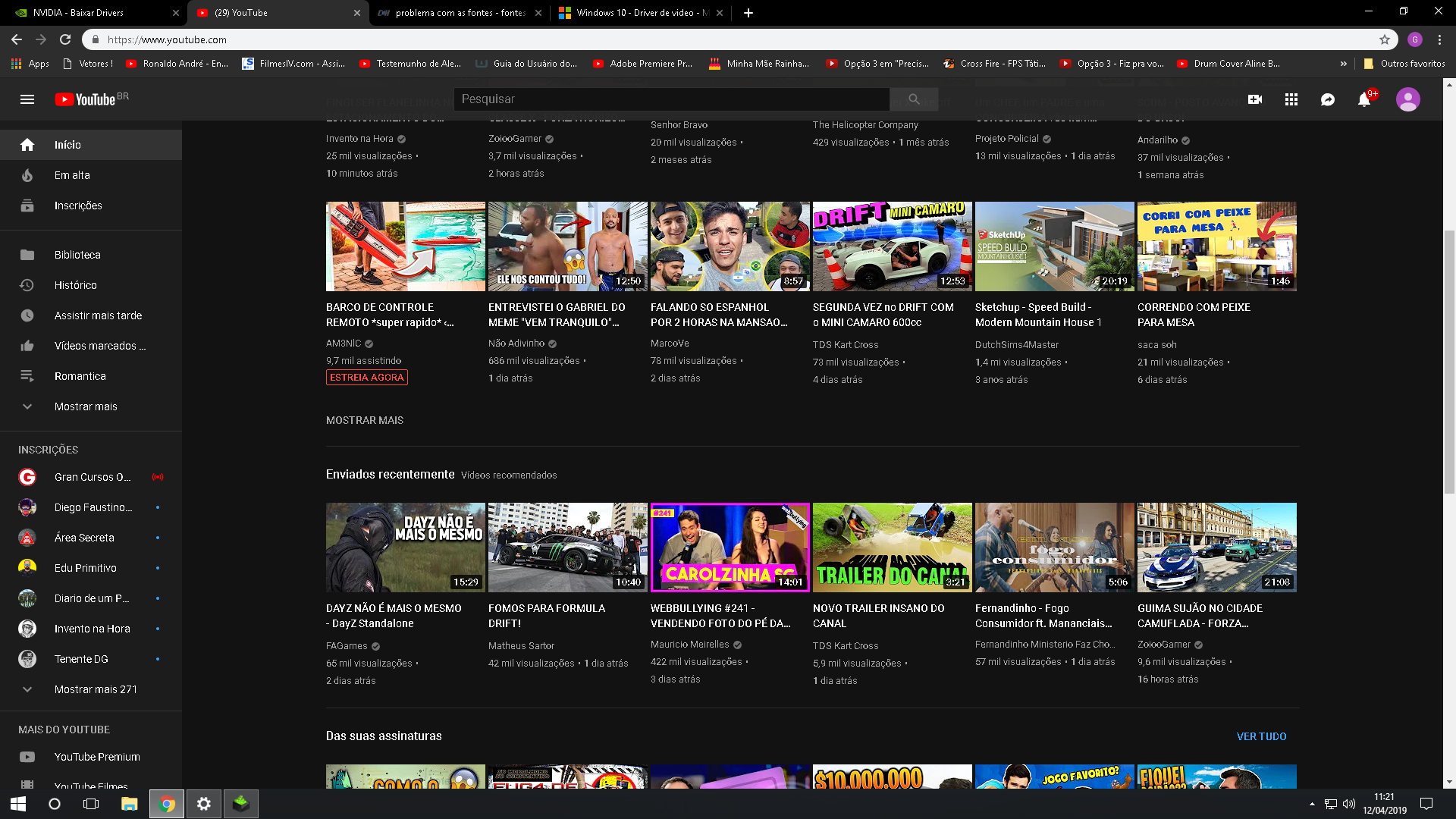Go to Início home in sidebar
Viewport: 1456px width, 819px height.
(x=91, y=145)
